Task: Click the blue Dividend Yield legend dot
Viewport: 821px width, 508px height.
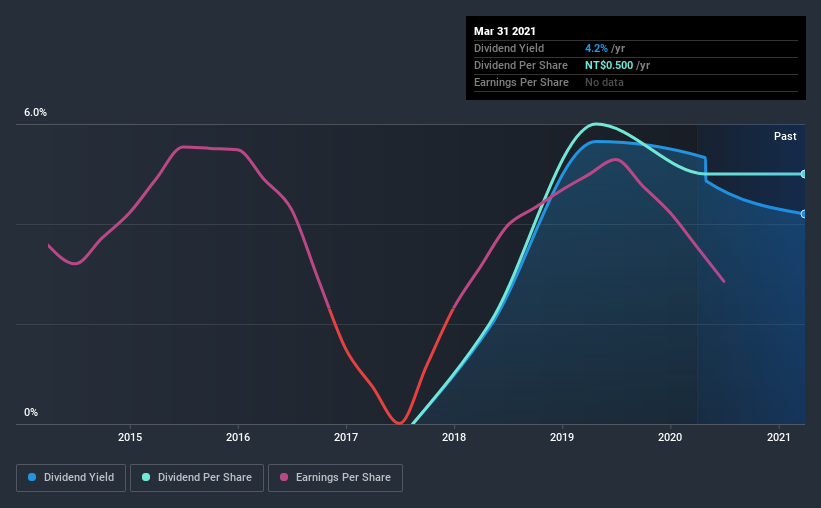Action: tap(32, 477)
